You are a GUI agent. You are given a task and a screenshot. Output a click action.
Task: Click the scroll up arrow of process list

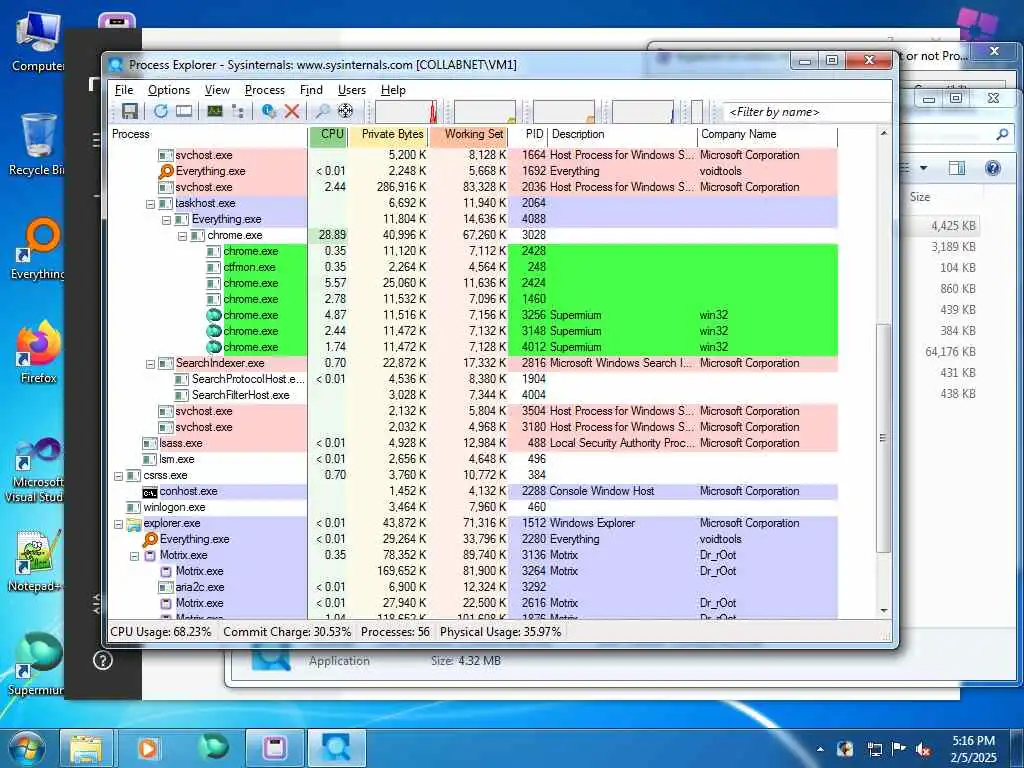click(884, 133)
